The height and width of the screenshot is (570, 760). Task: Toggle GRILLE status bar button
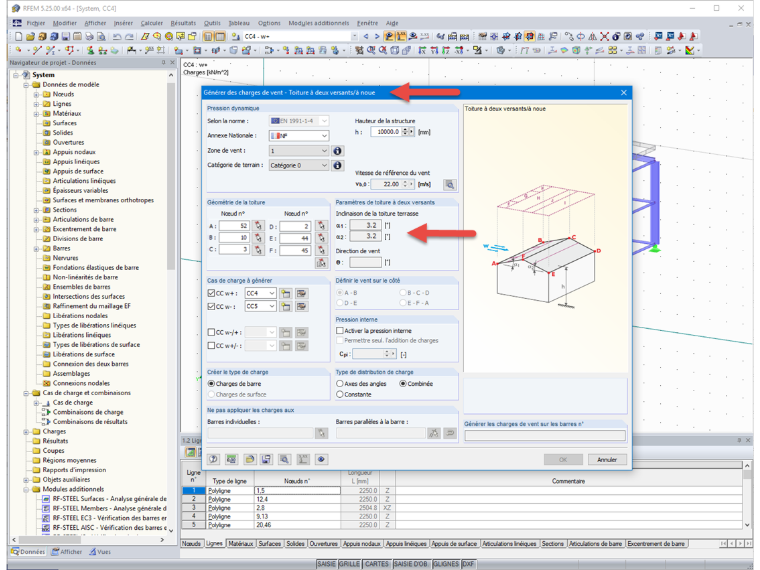[349, 564]
